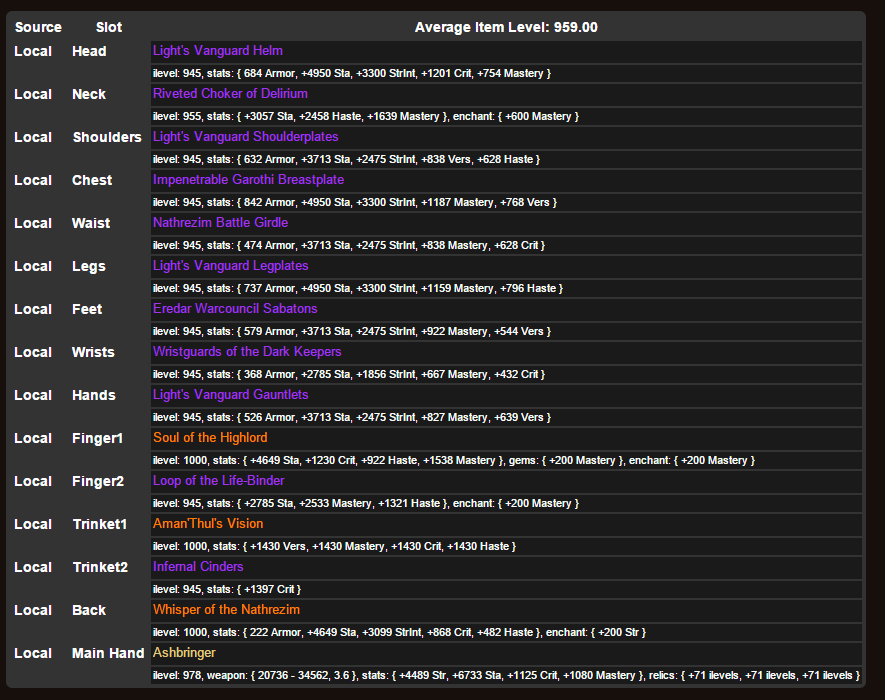Open Light's Vanguard Legplates item
The image size is (885, 700).
[230, 266]
